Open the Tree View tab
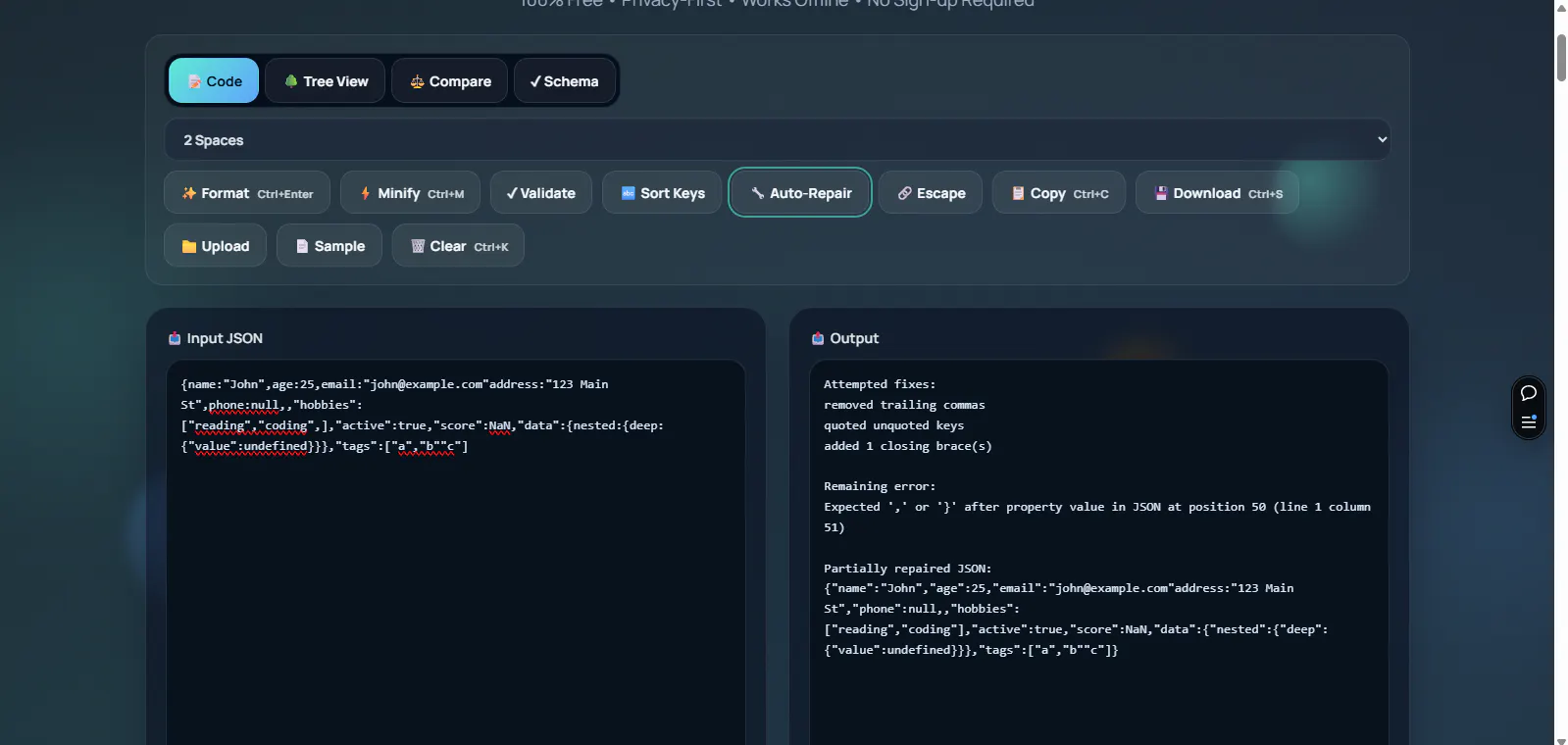Viewport: 1568px width, 745px height. coord(326,80)
